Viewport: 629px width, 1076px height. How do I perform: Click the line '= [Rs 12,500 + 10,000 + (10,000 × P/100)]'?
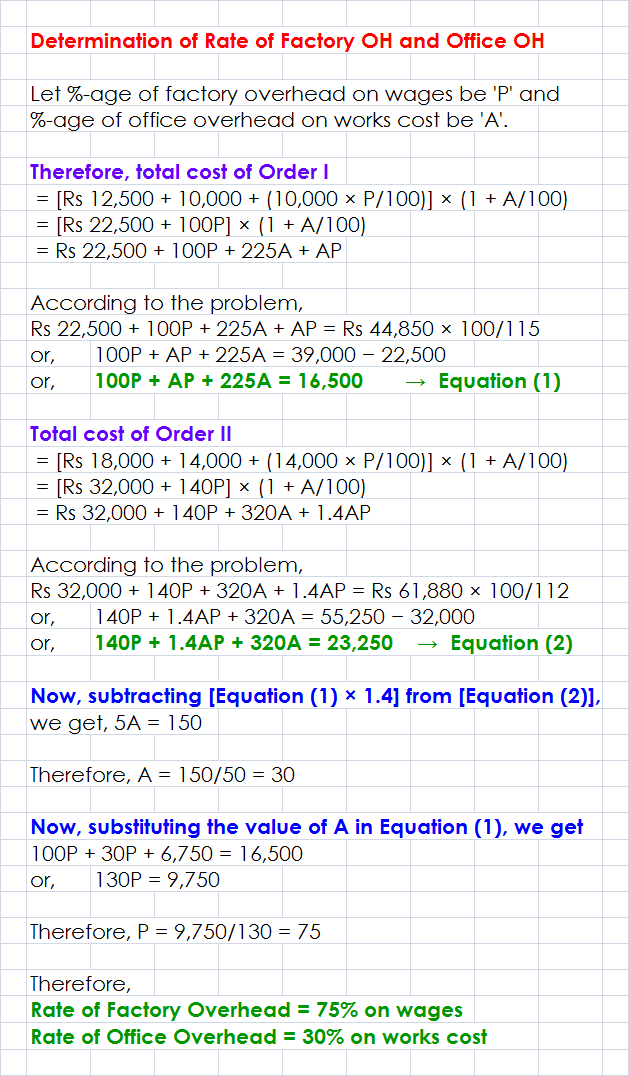(x=301, y=200)
